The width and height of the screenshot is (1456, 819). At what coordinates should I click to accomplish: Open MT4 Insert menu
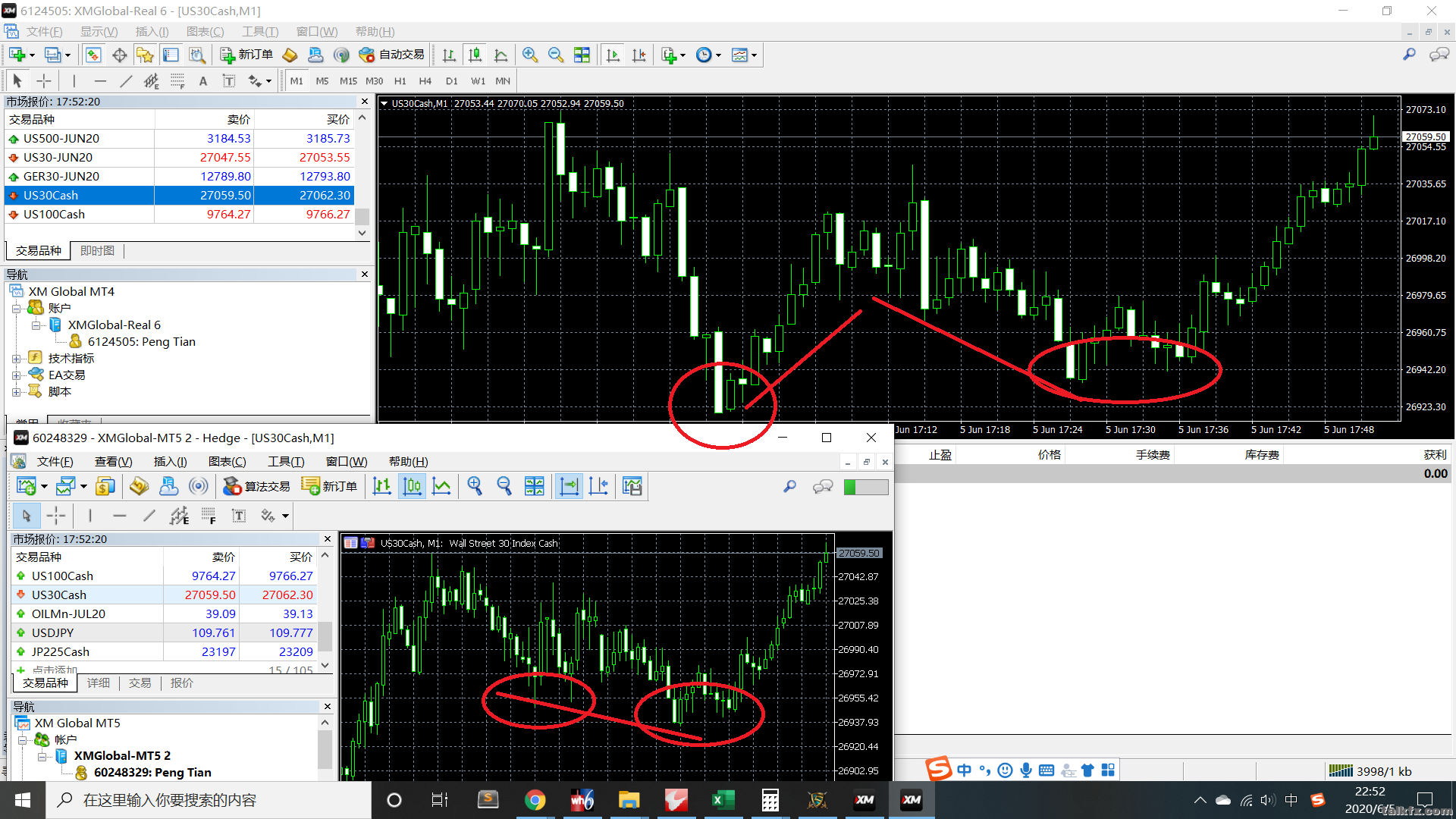click(152, 32)
